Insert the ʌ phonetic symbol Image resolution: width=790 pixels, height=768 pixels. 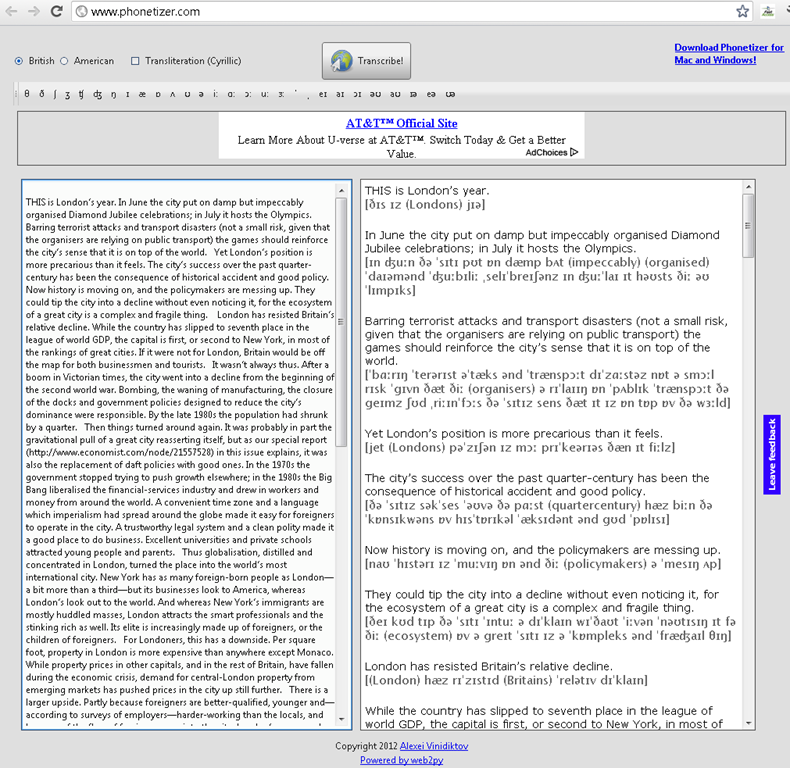click(x=174, y=95)
